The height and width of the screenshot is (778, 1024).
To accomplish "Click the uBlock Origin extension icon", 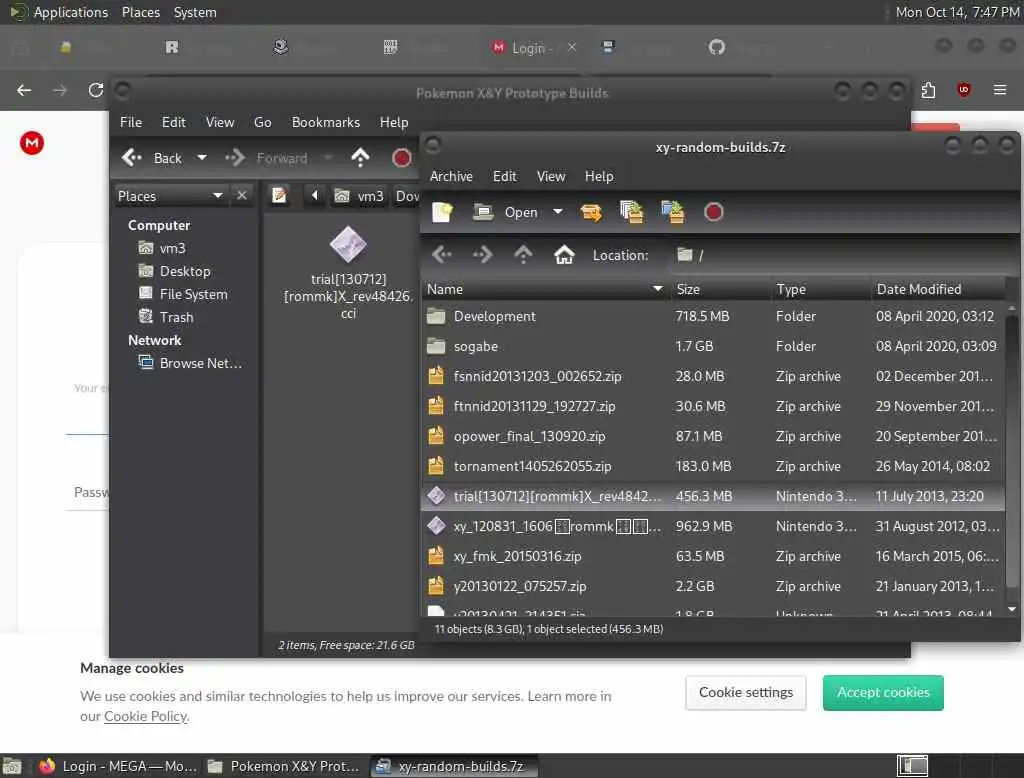I will coord(963,89).
